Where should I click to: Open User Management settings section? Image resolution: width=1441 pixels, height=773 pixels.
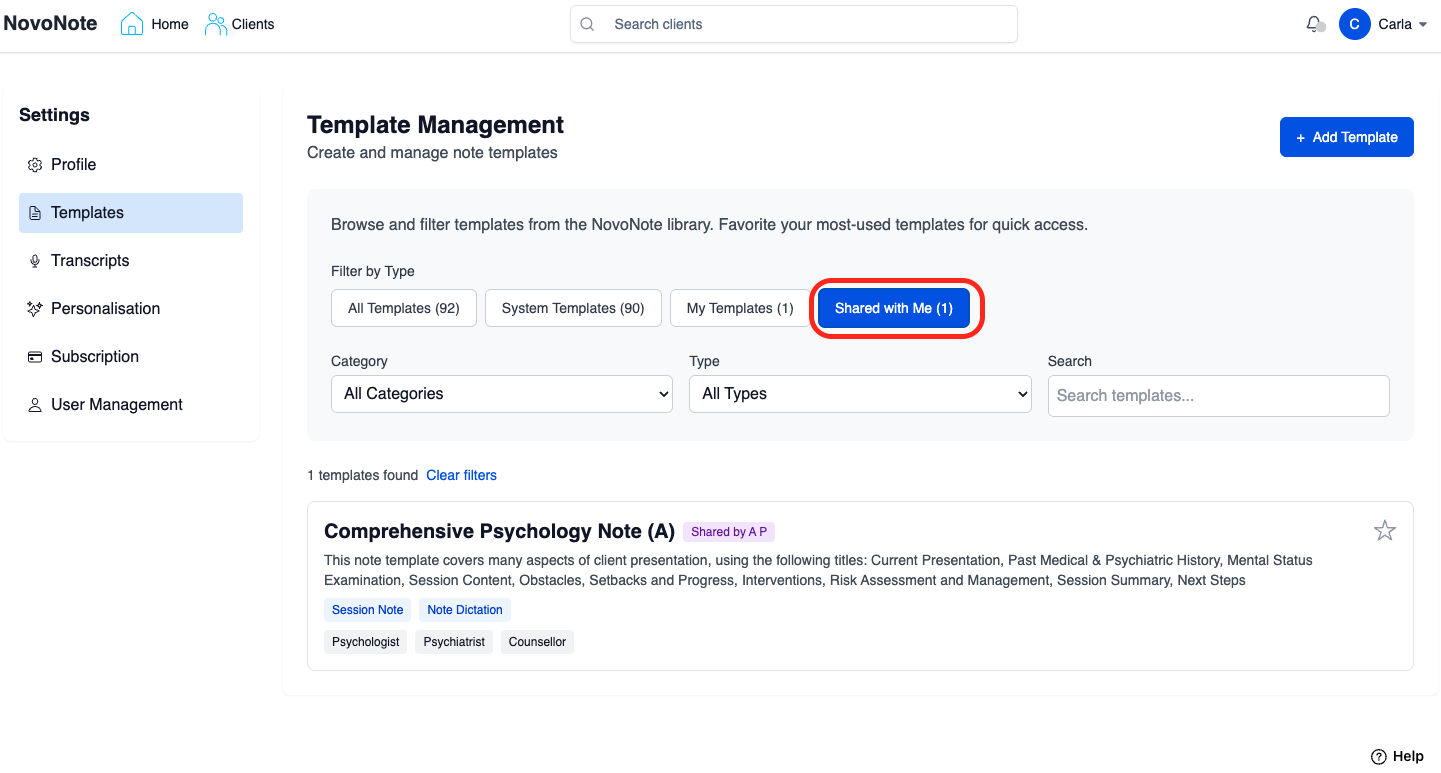click(116, 405)
